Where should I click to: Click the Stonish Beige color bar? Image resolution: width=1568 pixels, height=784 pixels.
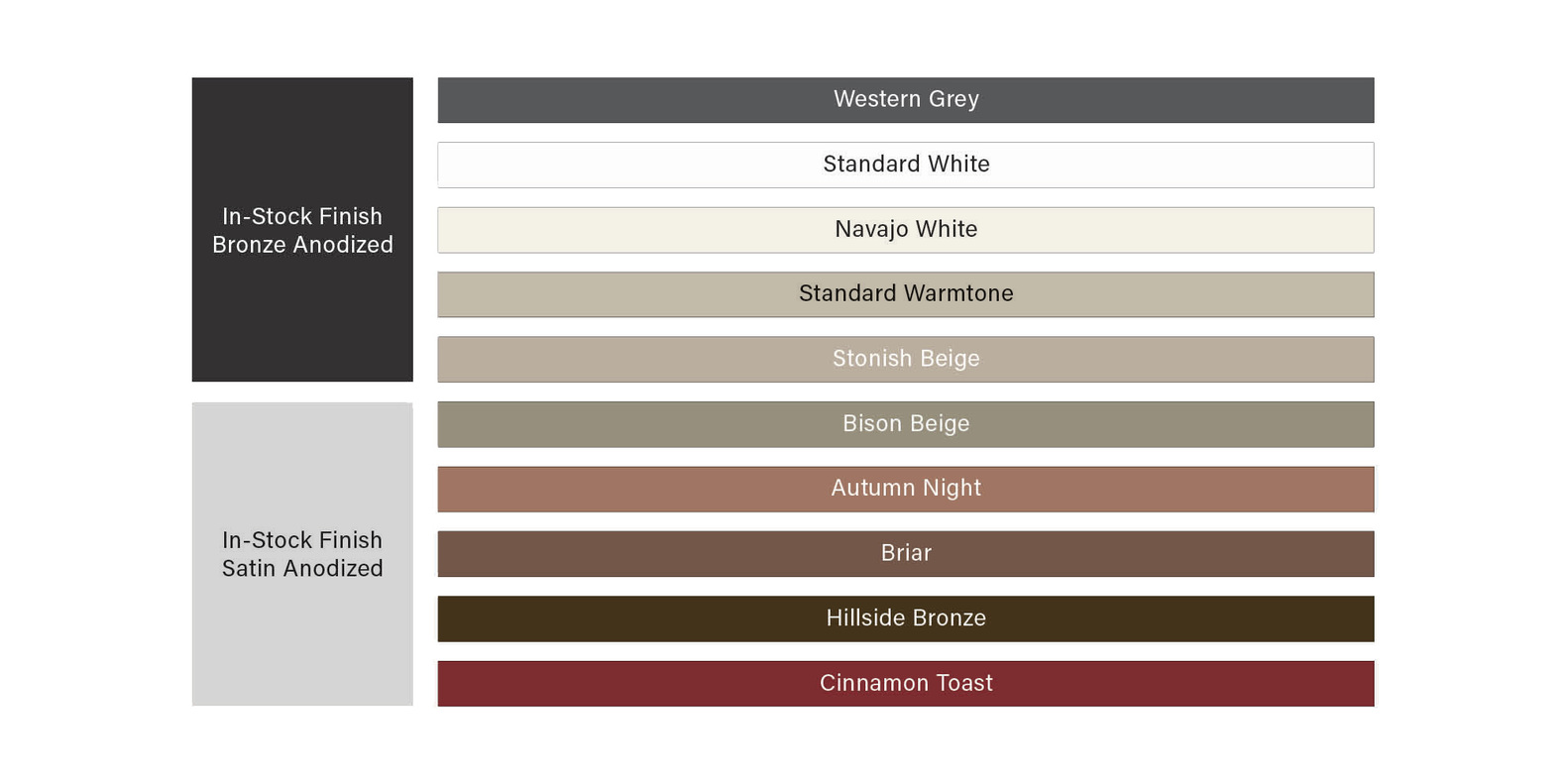click(905, 359)
